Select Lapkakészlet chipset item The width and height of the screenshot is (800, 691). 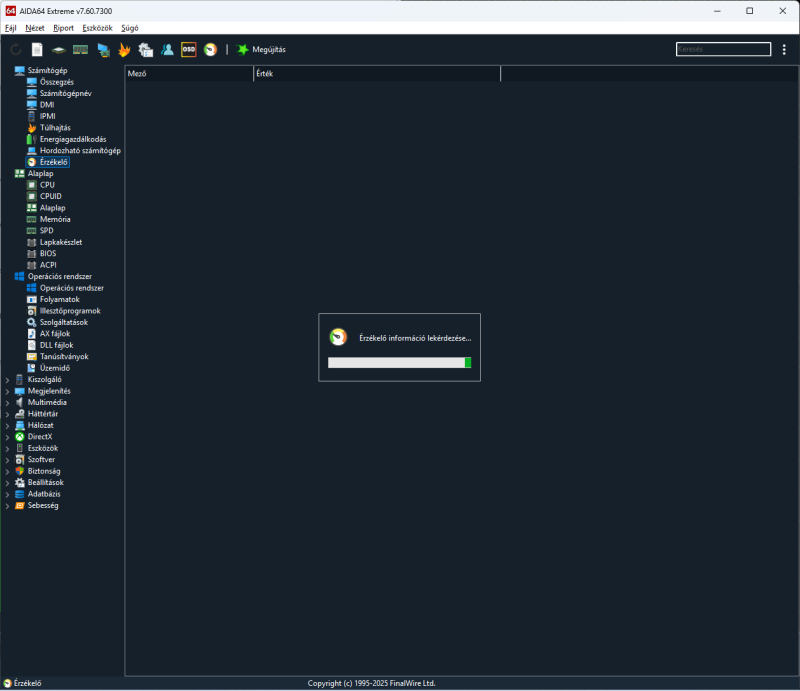(61, 242)
